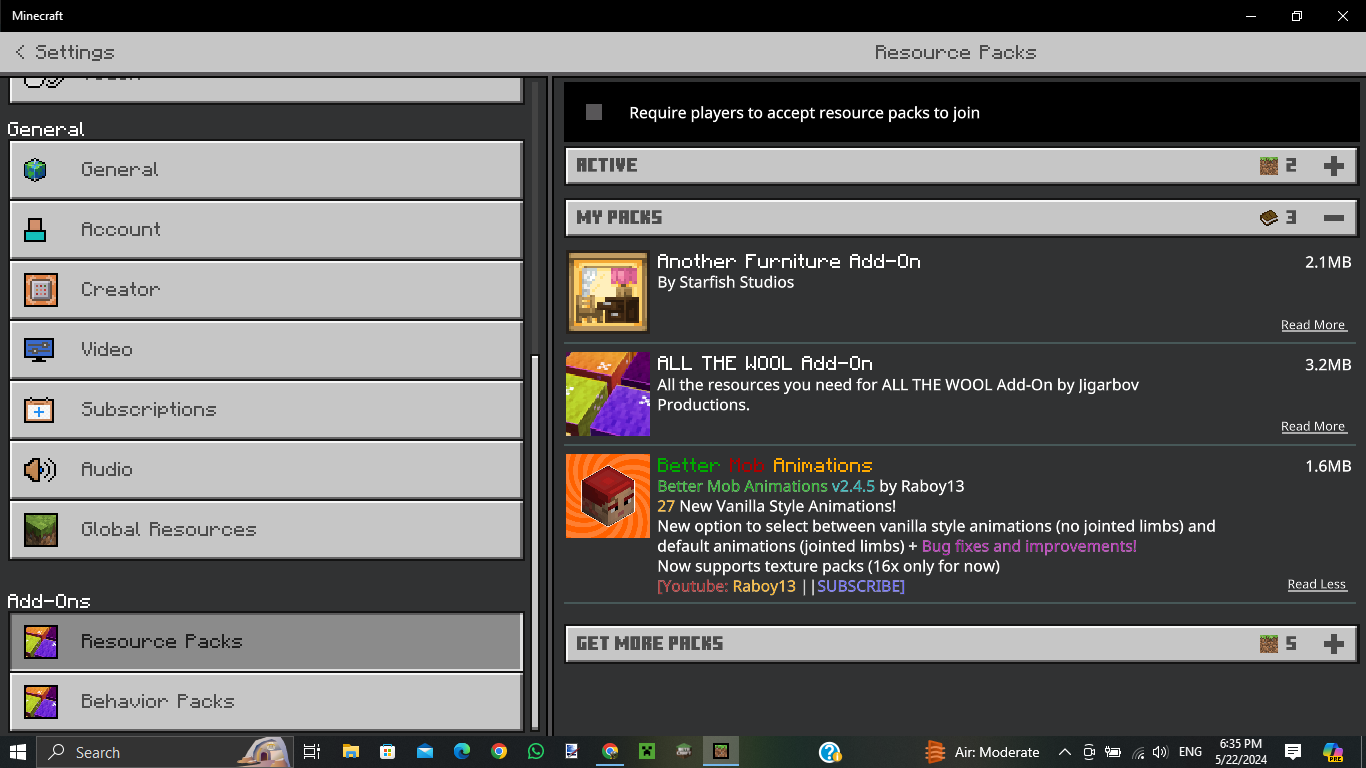Open the clock and calendar flyout

click(1241, 752)
